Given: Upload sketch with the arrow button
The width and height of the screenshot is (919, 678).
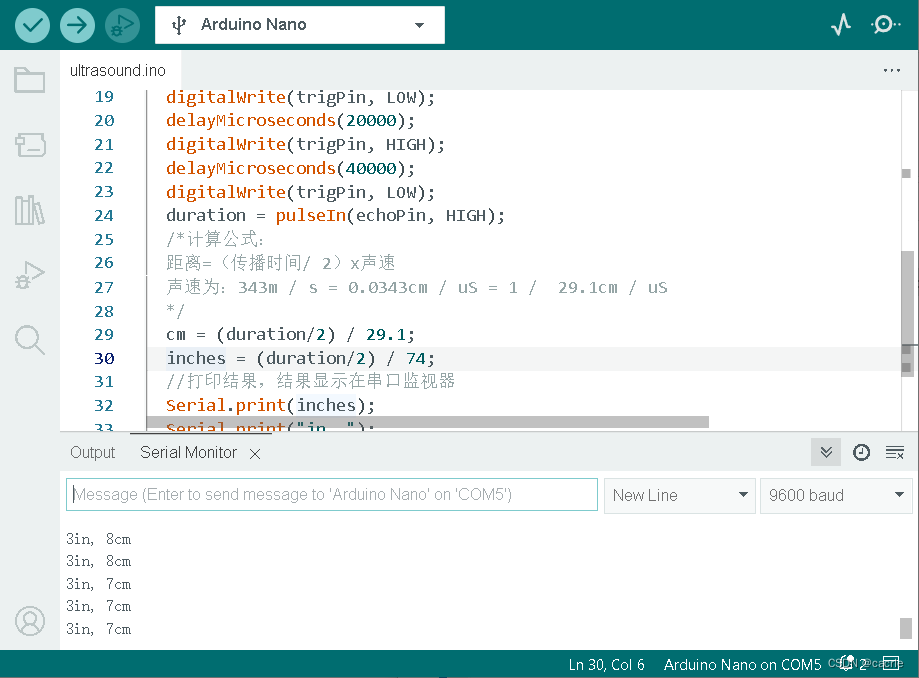Looking at the screenshot, I should coord(77,25).
